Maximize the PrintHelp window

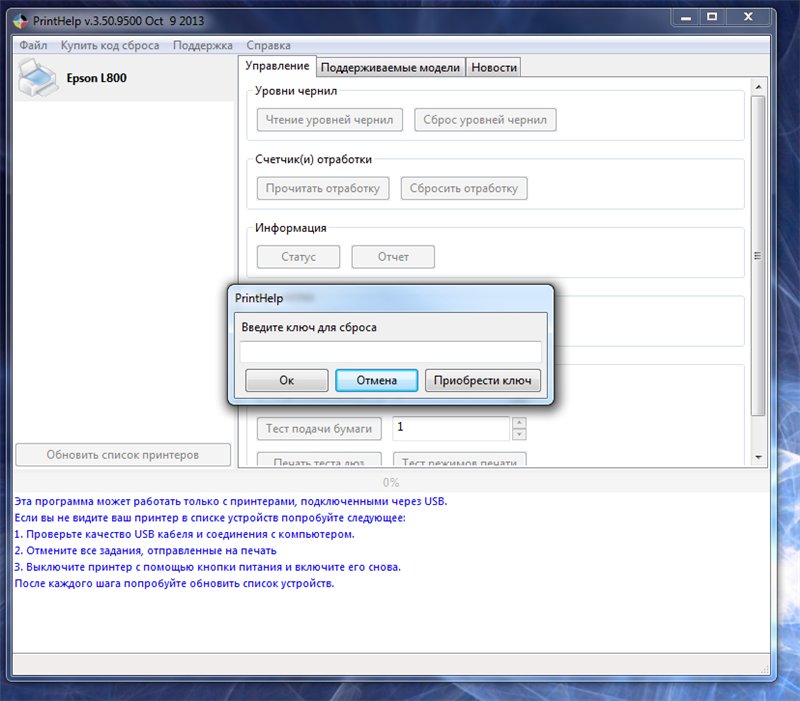point(712,17)
